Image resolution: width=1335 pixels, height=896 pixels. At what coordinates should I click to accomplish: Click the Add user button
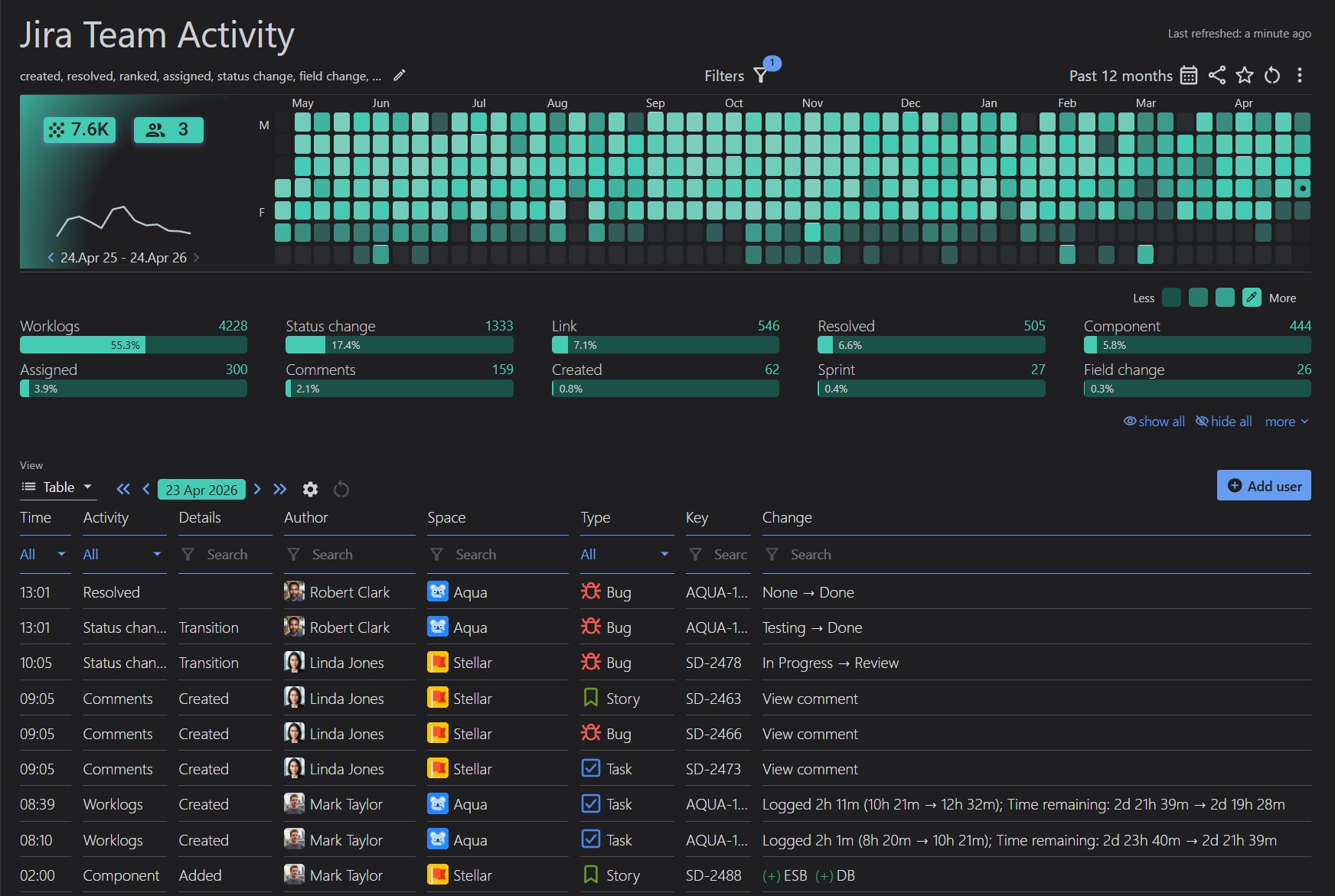coord(1264,486)
